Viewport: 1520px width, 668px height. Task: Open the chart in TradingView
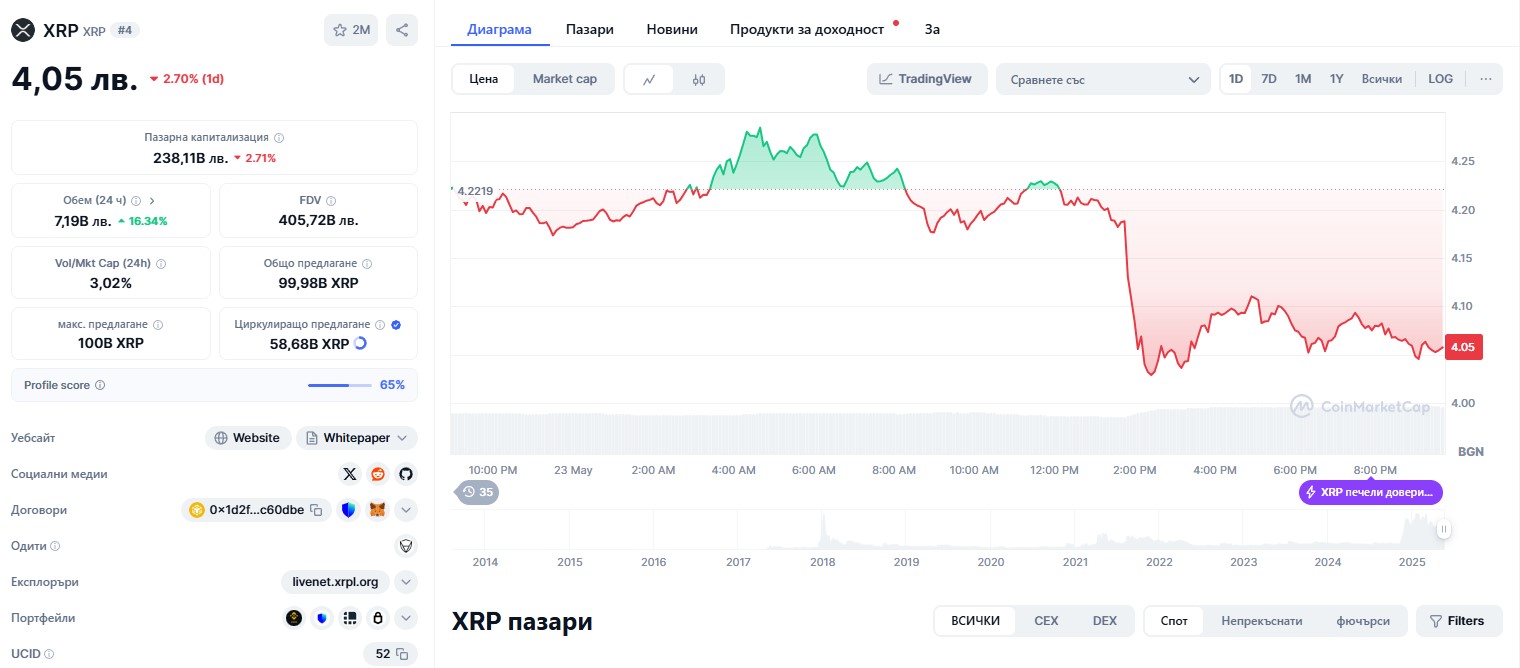click(x=926, y=78)
